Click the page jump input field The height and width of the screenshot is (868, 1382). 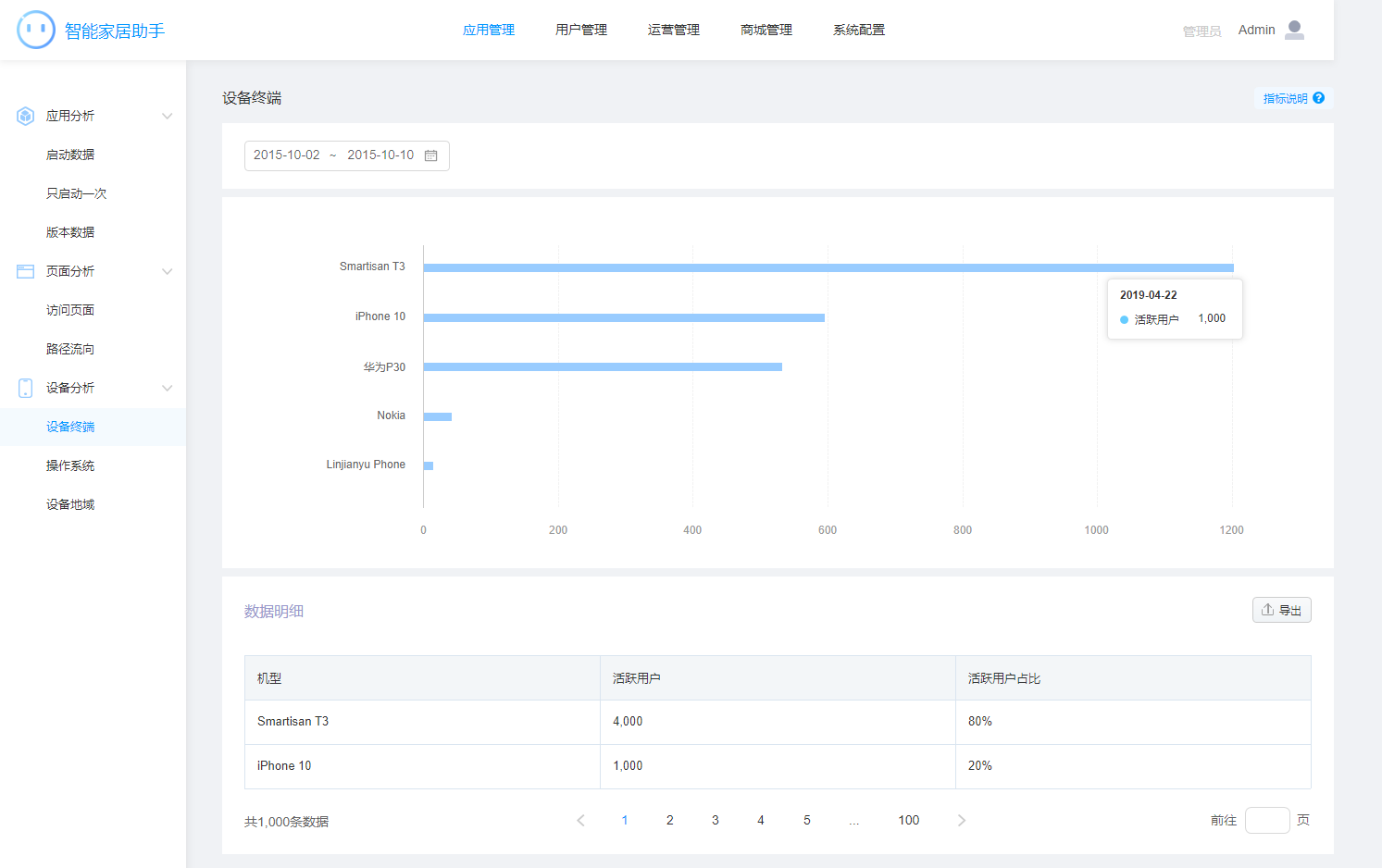tap(1266, 820)
